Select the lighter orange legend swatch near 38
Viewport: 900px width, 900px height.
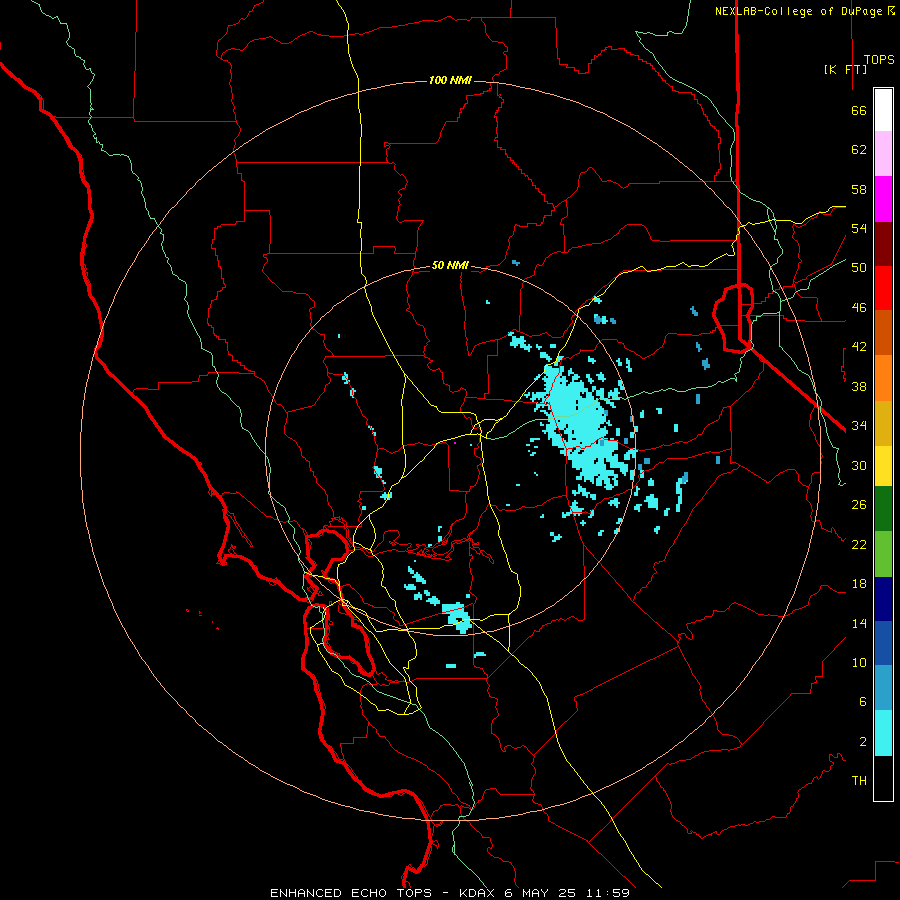(x=883, y=378)
